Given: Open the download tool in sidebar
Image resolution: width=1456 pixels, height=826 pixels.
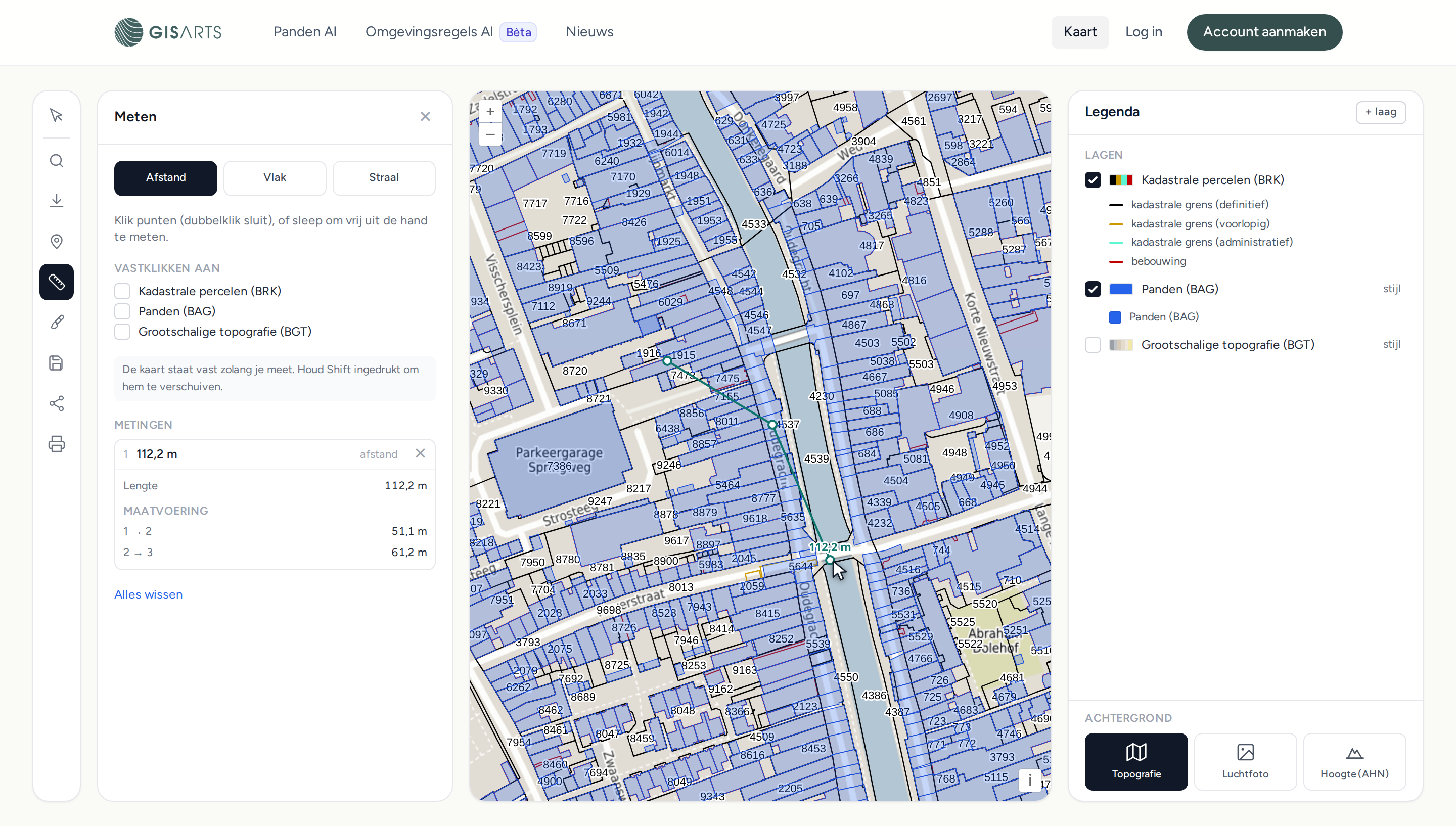Looking at the screenshot, I should (x=56, y=201).
